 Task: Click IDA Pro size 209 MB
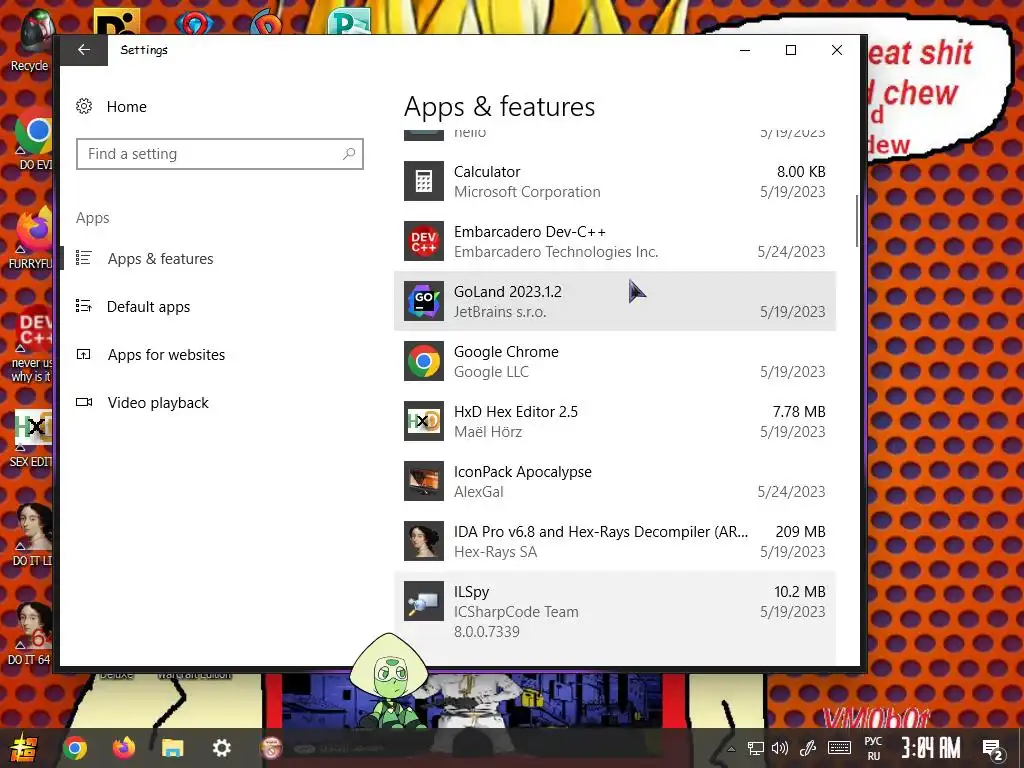pos(800,532)
